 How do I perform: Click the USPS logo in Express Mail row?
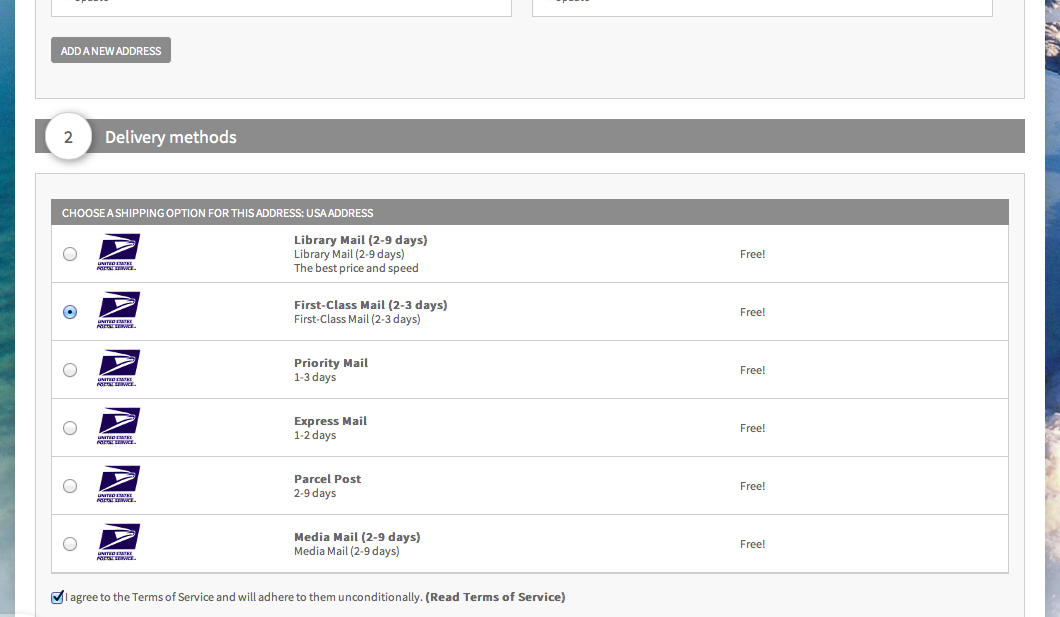pos(118,426)
